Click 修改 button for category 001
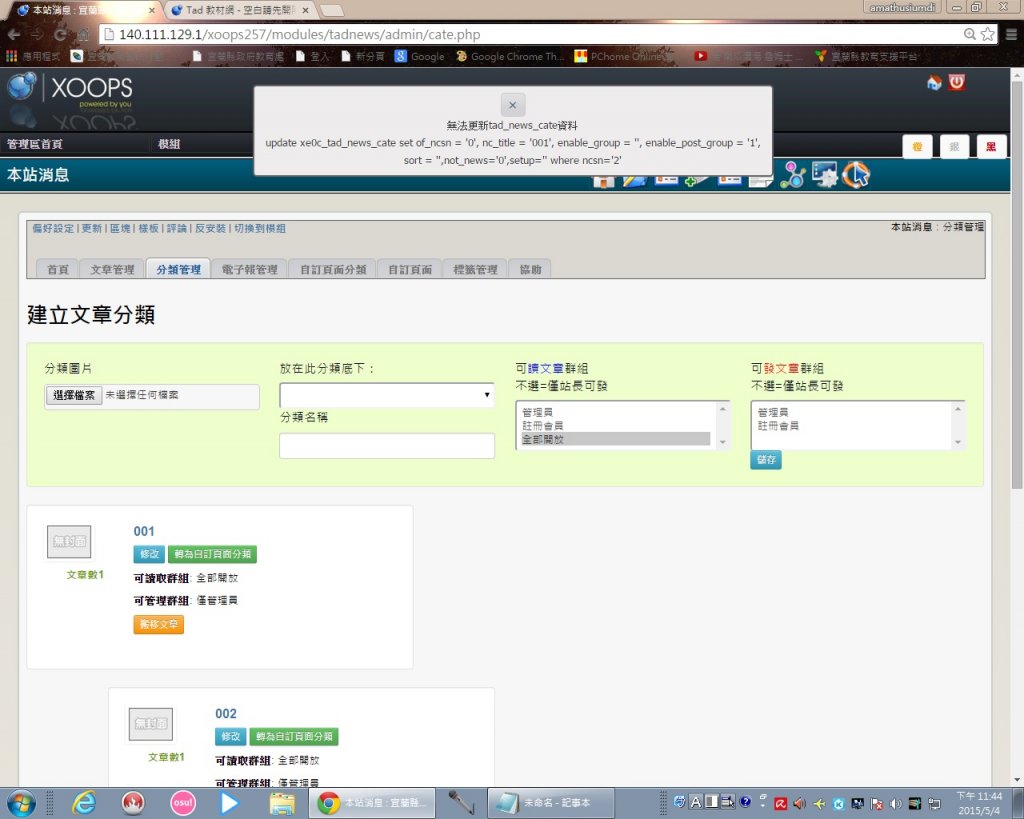Screen dimensions: 1024x819 148,554
